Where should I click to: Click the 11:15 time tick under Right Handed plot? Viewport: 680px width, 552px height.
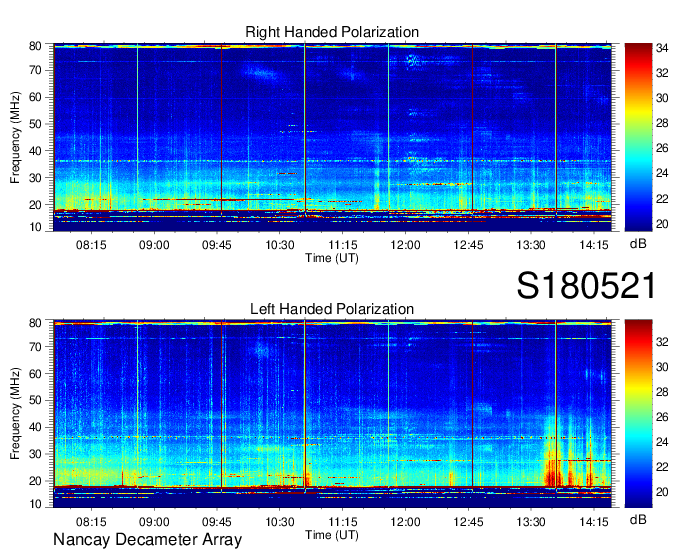[343, 245]
